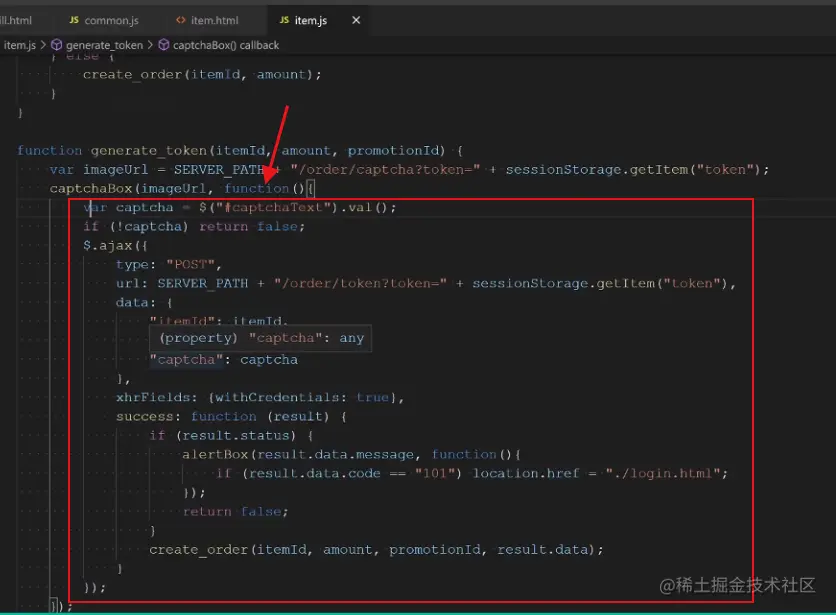Click the '$.ajax({' line

coord(115,246)
